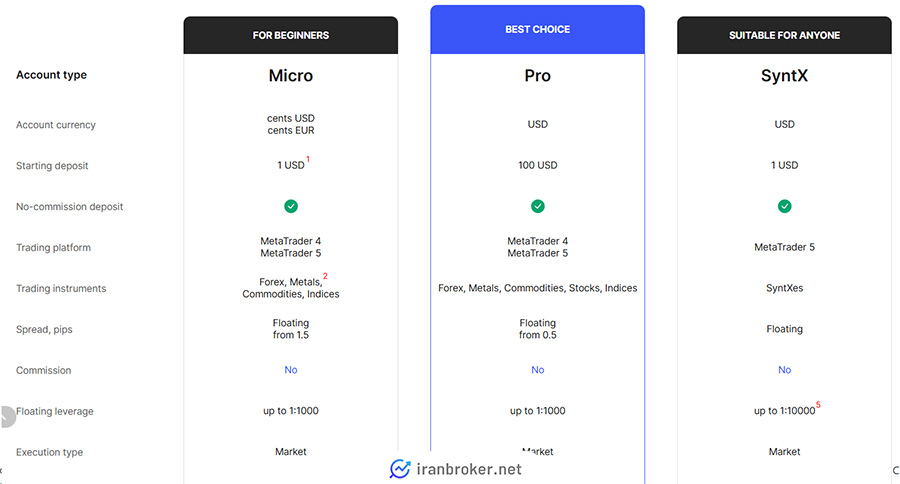Click the iranbroker.net watermark text

(468, 468)
